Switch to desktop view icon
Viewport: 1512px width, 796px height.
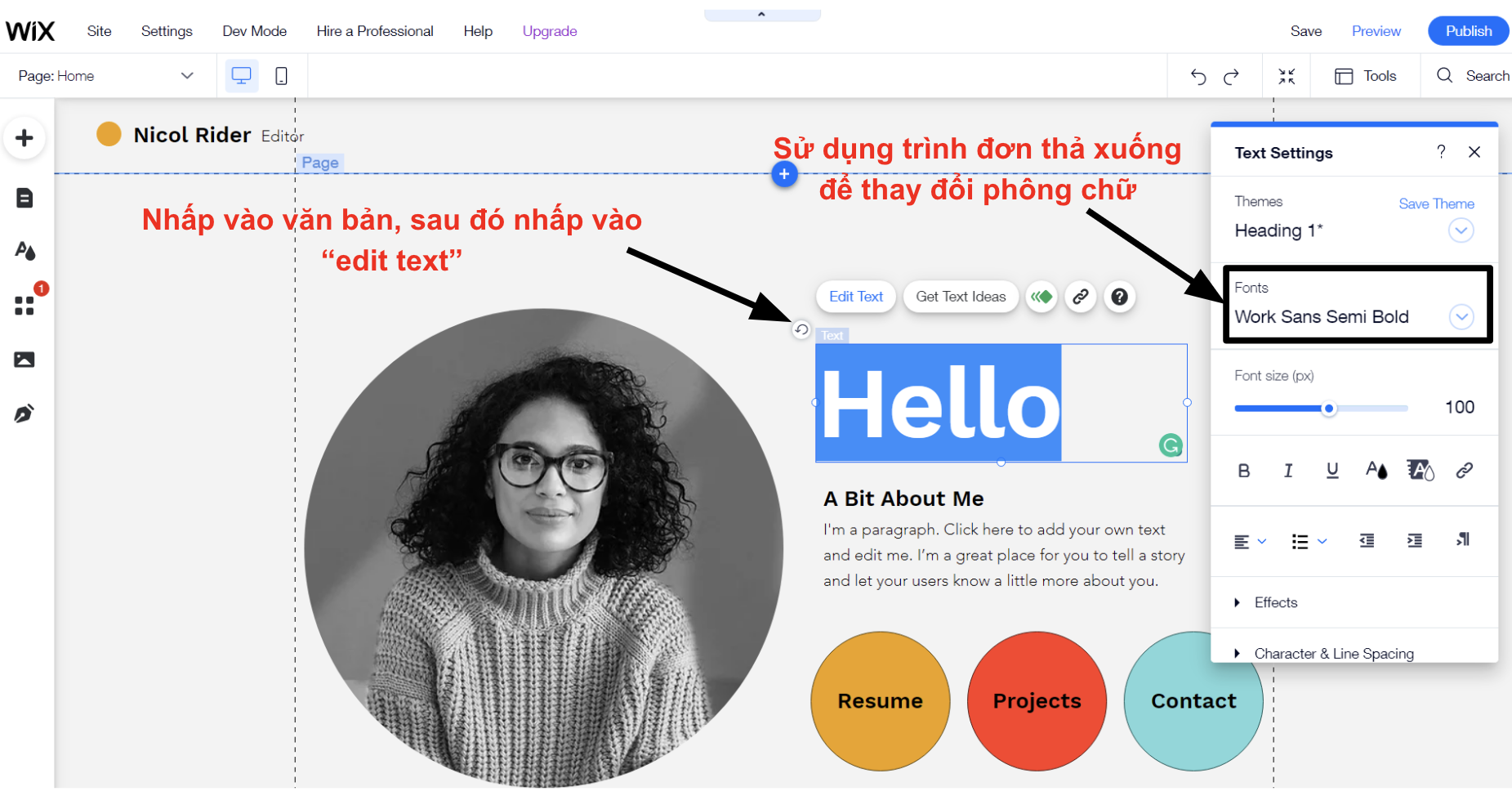point(242,76)
